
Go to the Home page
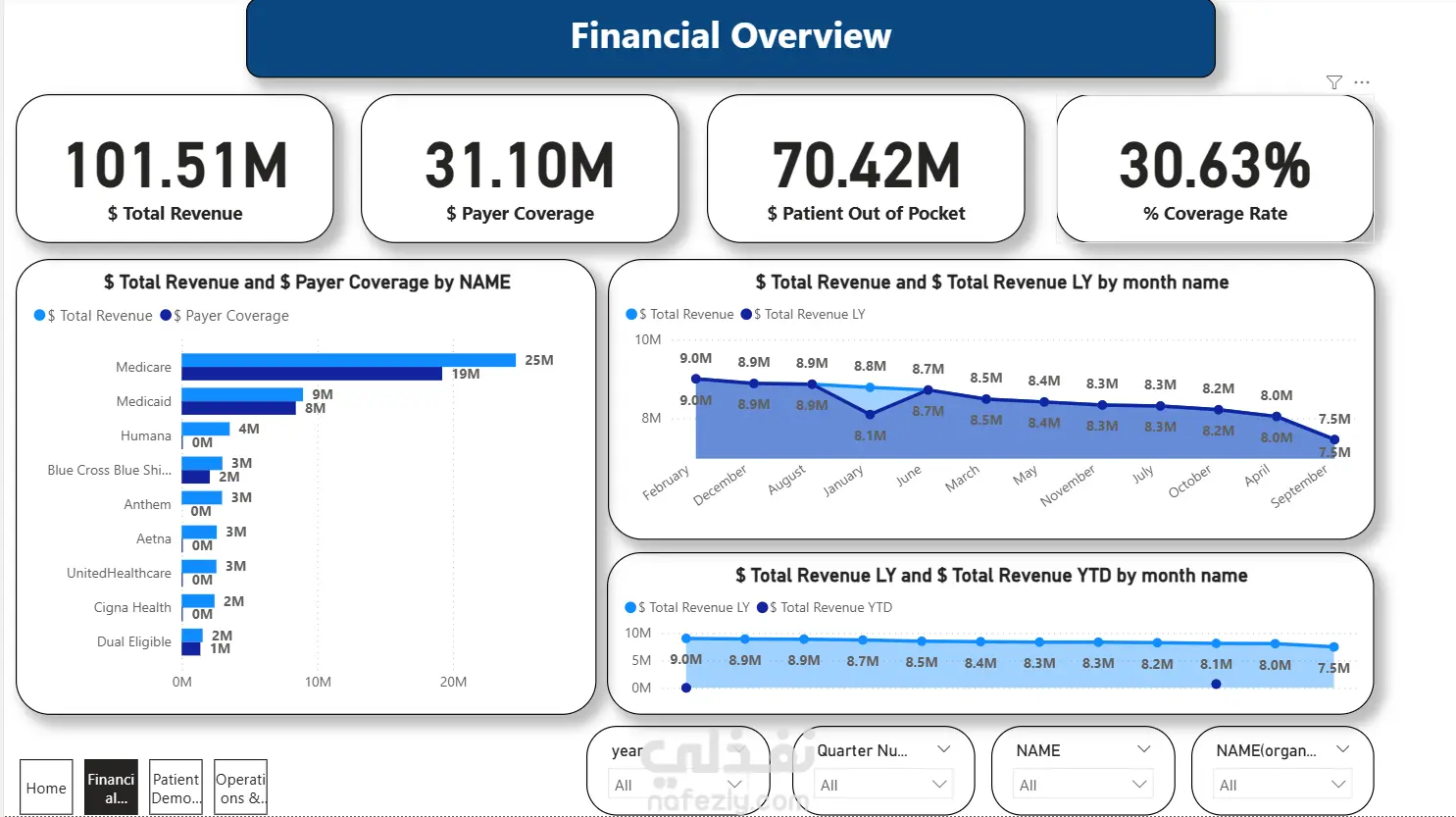click(46, 787)
